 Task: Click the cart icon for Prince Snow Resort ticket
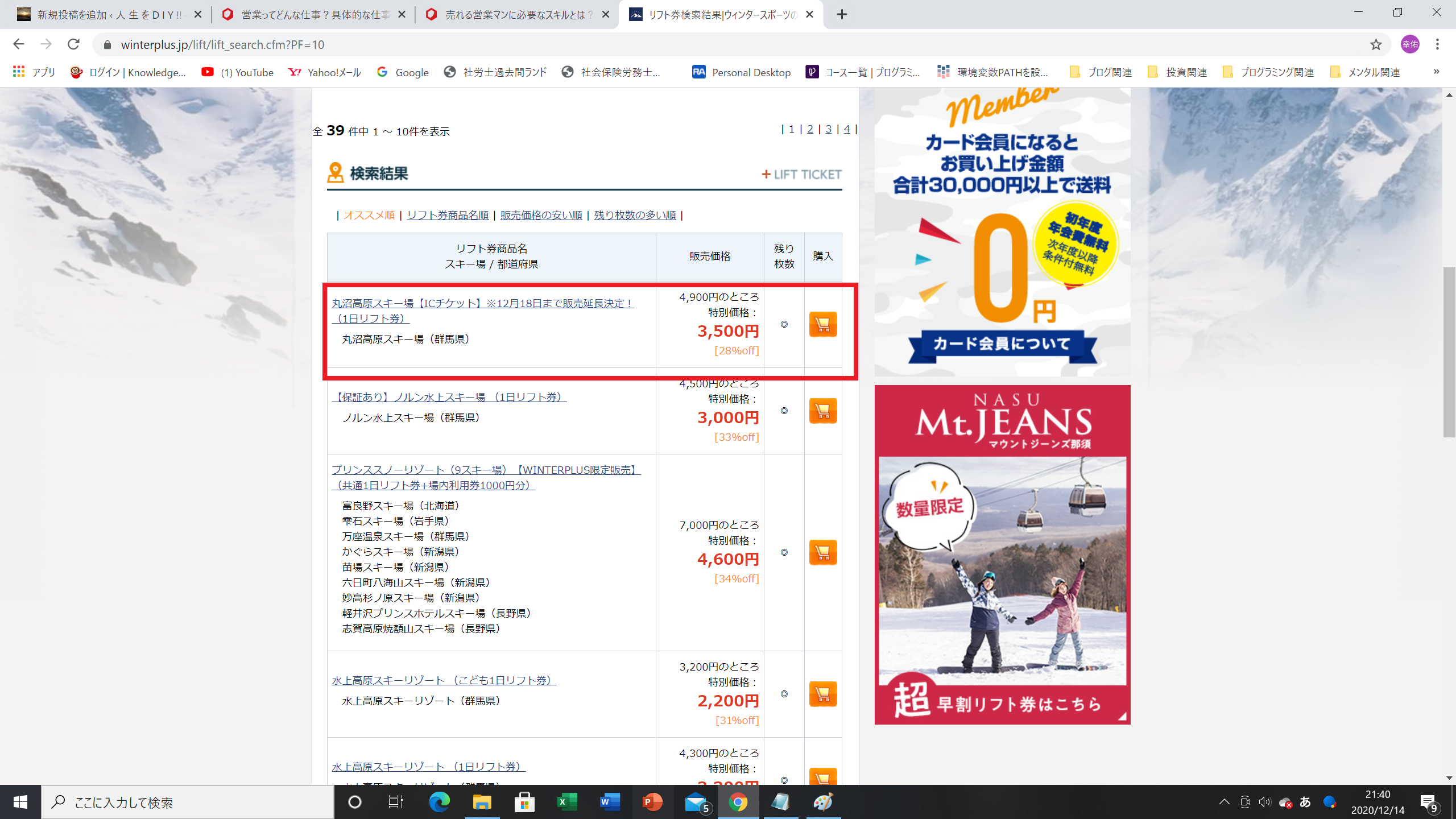(x=822, y=552)
